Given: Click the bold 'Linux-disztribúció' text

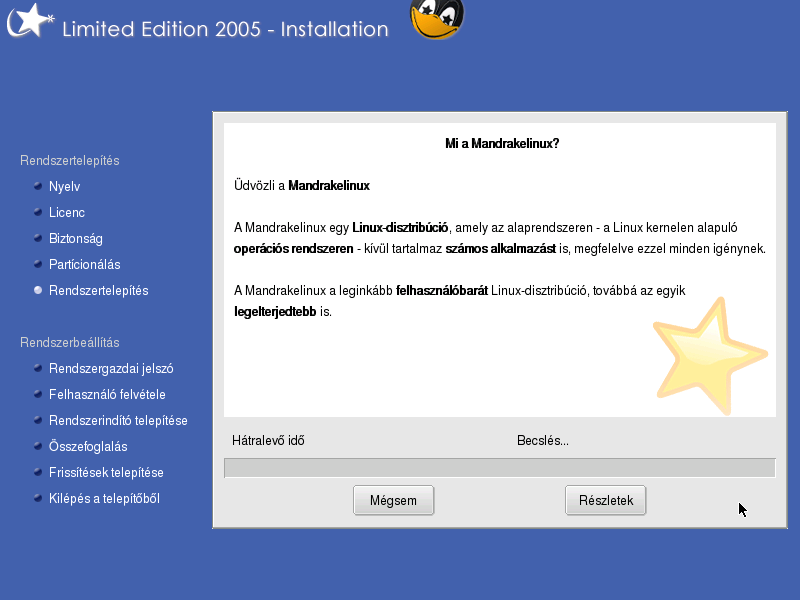Looking at the screenshot, I should (x=400, y=228).
